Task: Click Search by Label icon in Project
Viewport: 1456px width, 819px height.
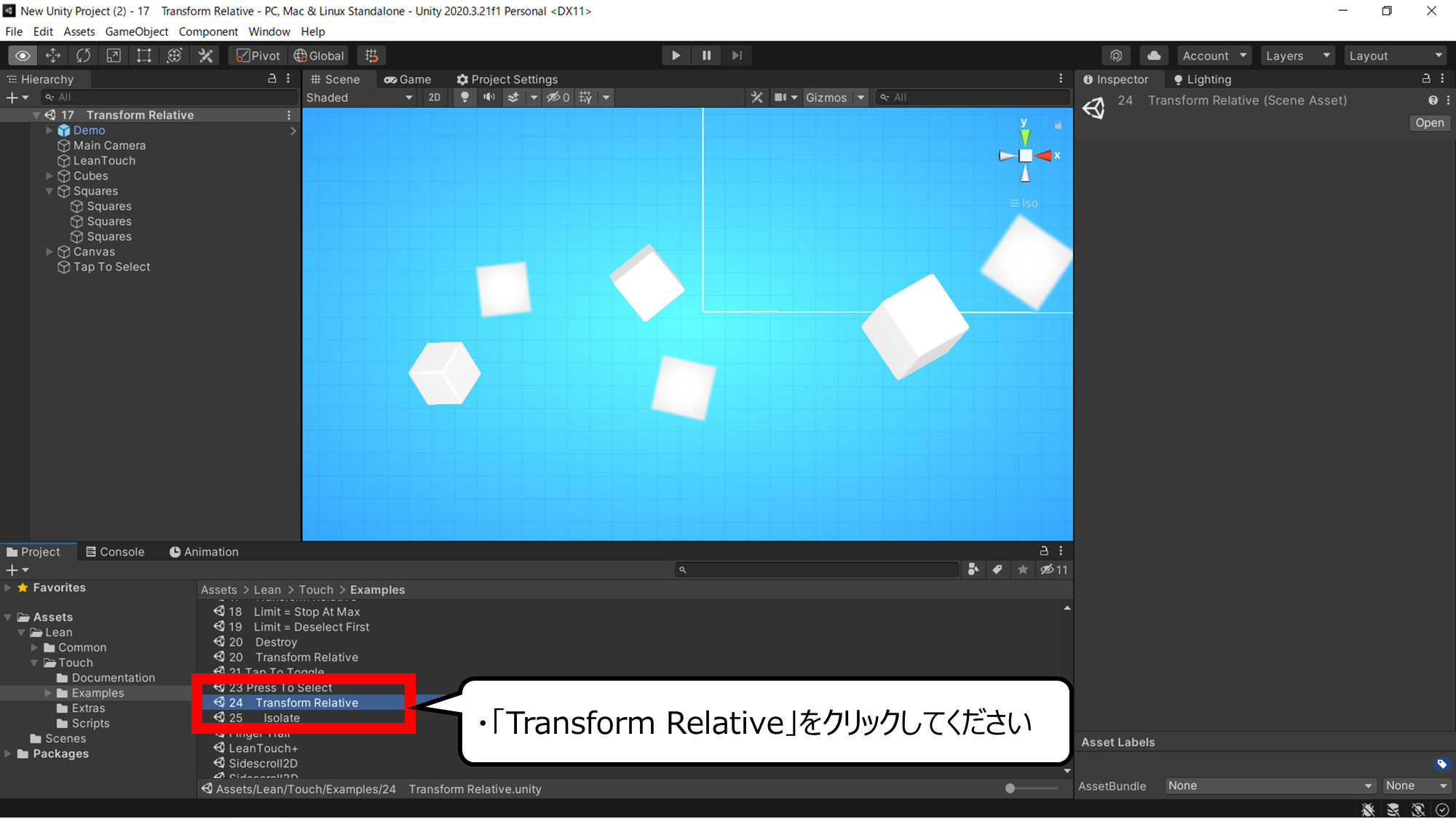Action: coord(997,569)
